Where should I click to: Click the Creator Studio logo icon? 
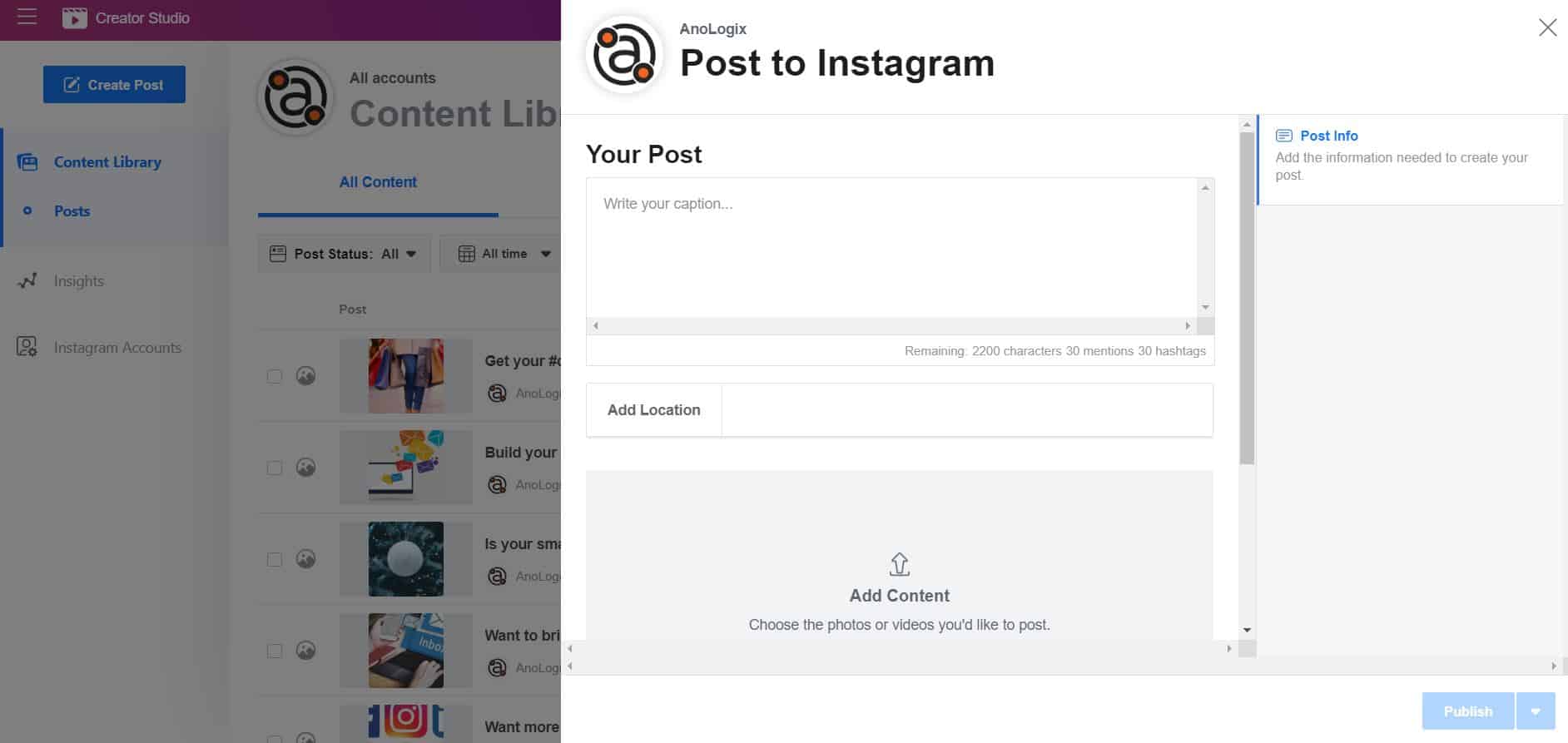click(74, 17)
